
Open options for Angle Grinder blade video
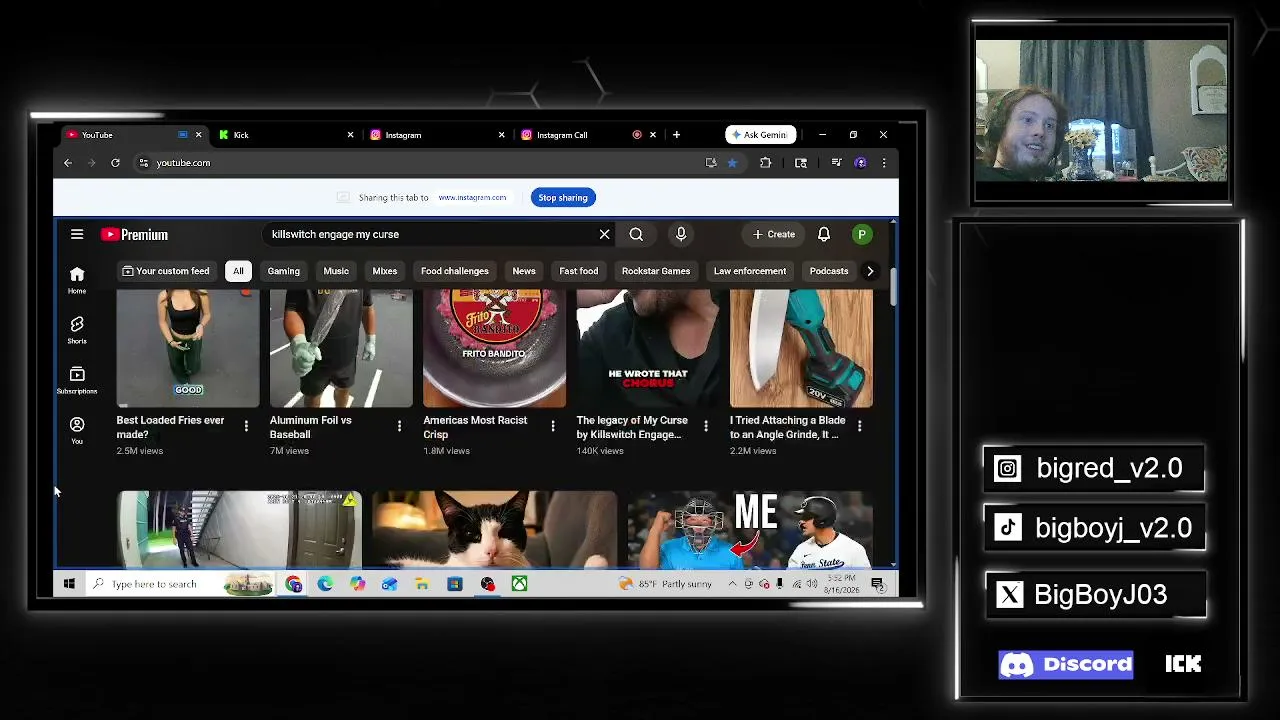click(x=859, y=426)
